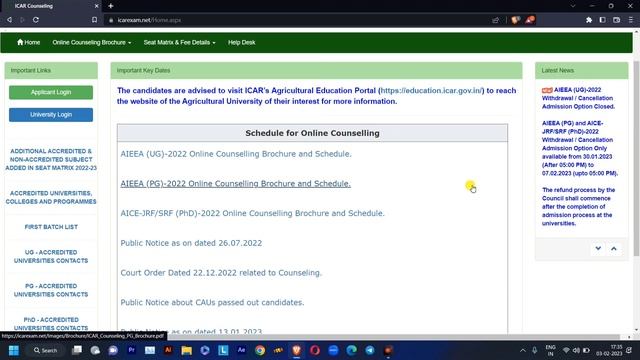Open UG - Accredited Universities Contacts link

[51, 256]
